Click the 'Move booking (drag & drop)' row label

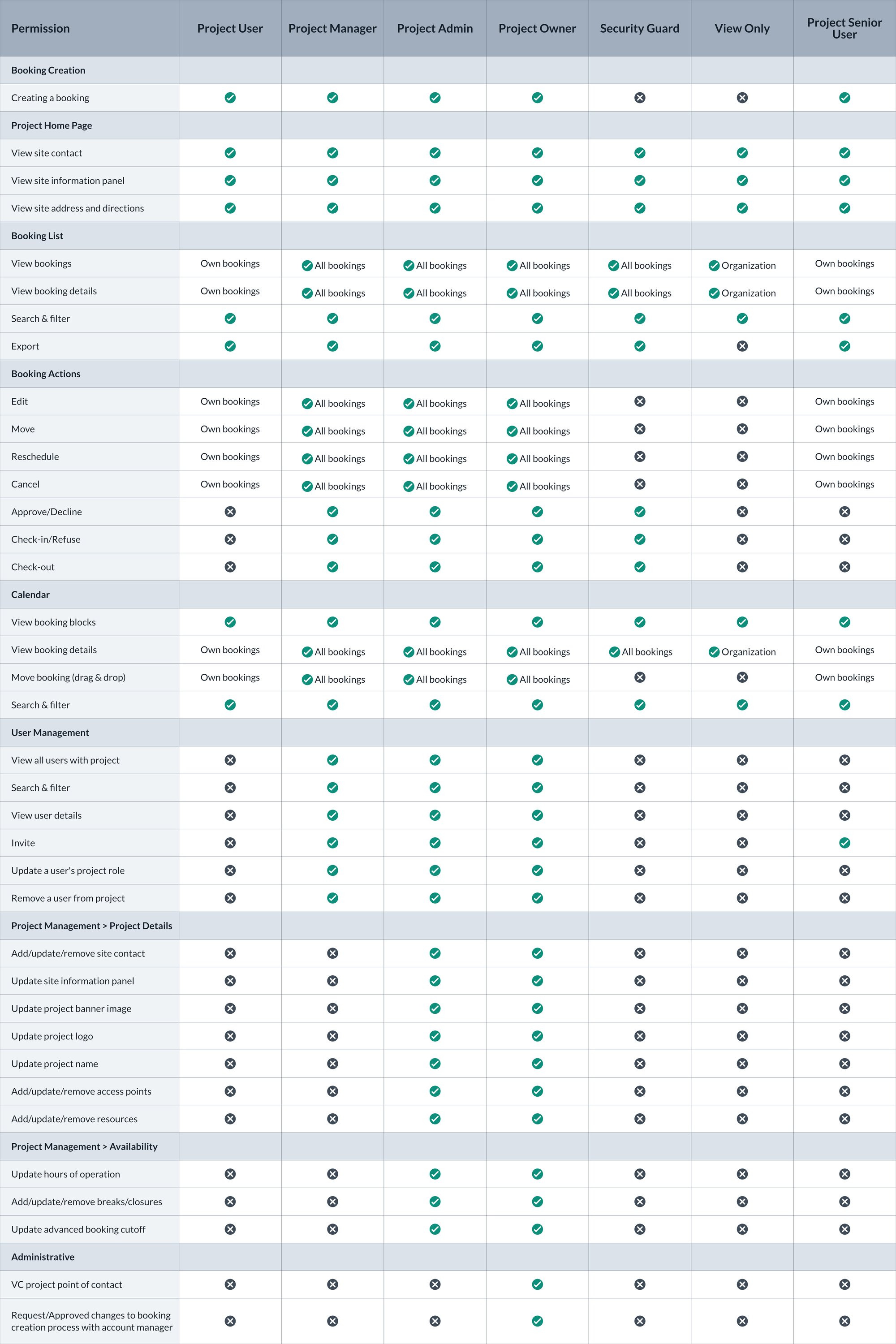(x=69, y=677)
